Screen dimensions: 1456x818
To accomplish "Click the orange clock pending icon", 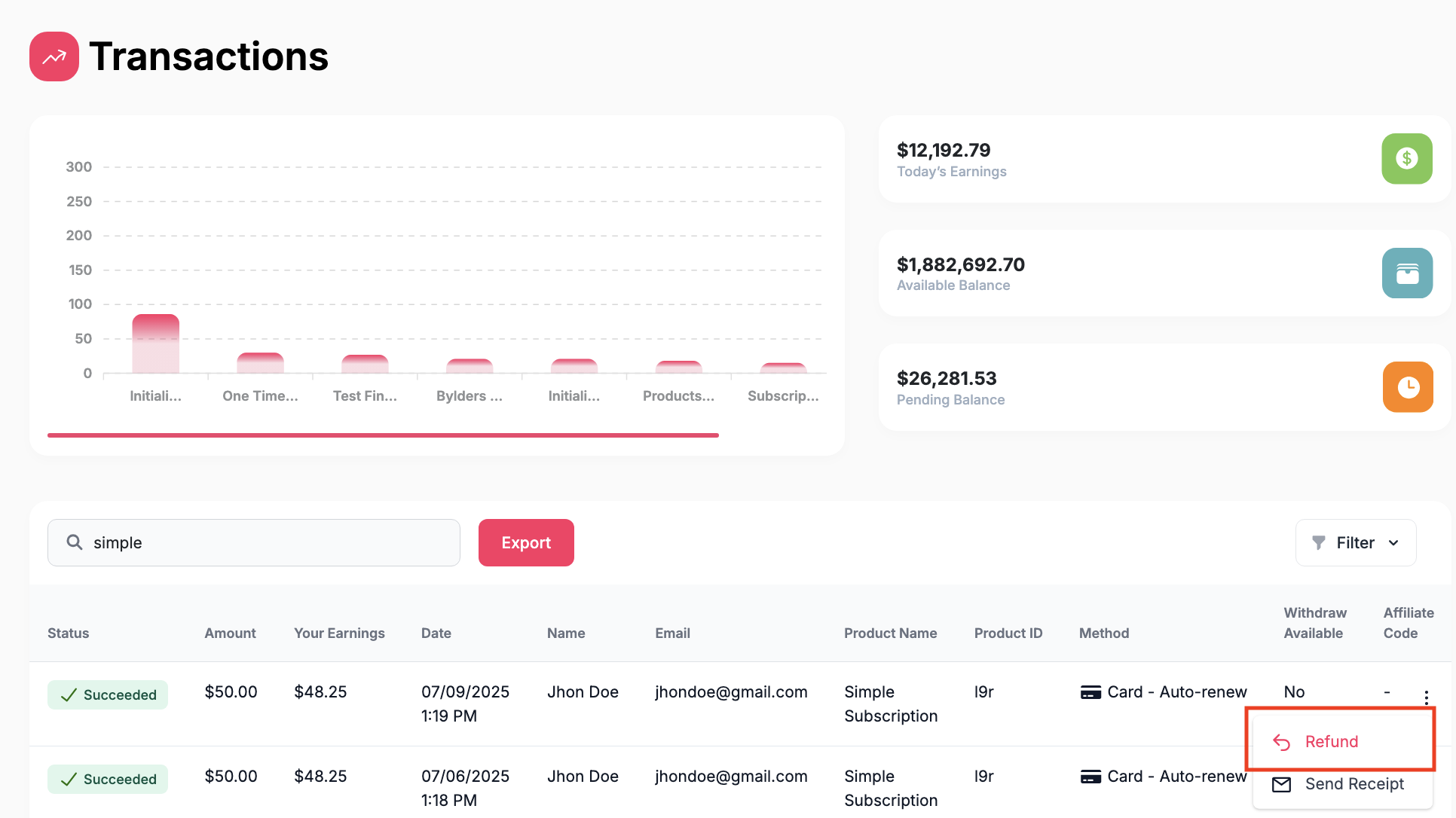I will pos(1408,387).
